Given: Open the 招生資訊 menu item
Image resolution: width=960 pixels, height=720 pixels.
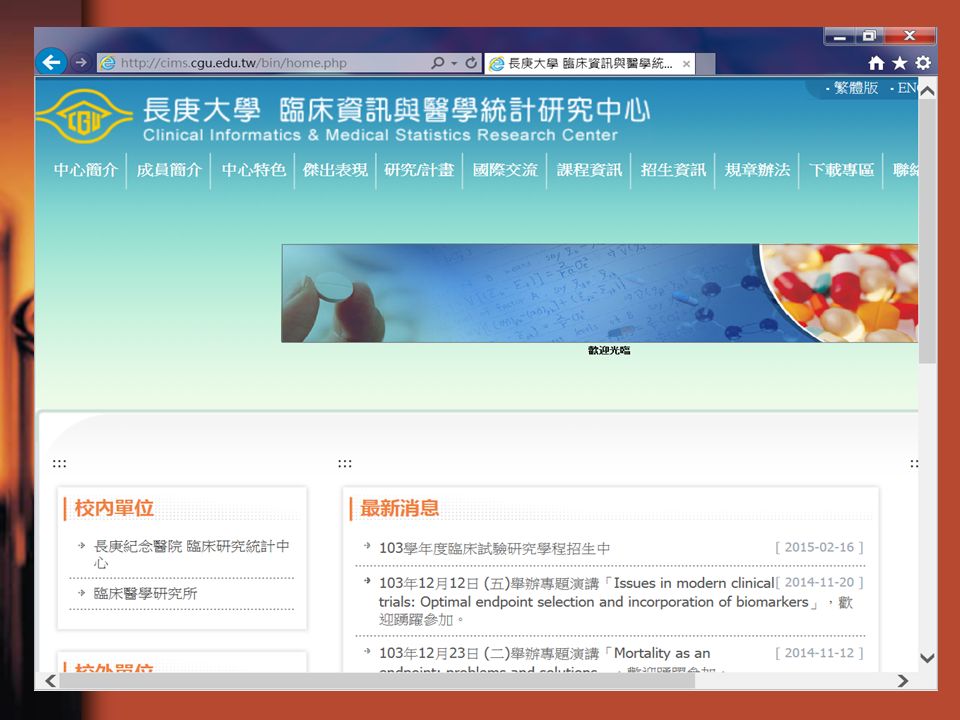Looking at the screenshot, I should point(673,170).
